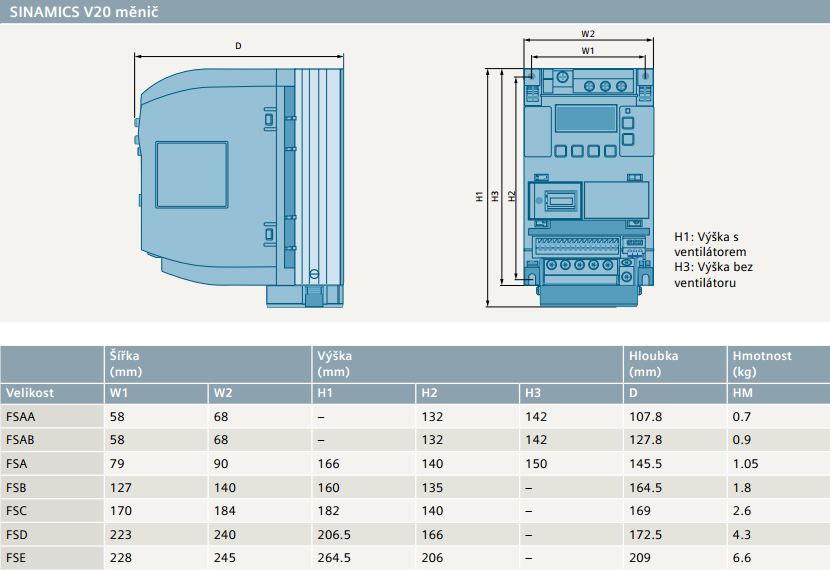Click the H1 height dimension label
This screenshot has width=830, height=570.
click(480, 197)
